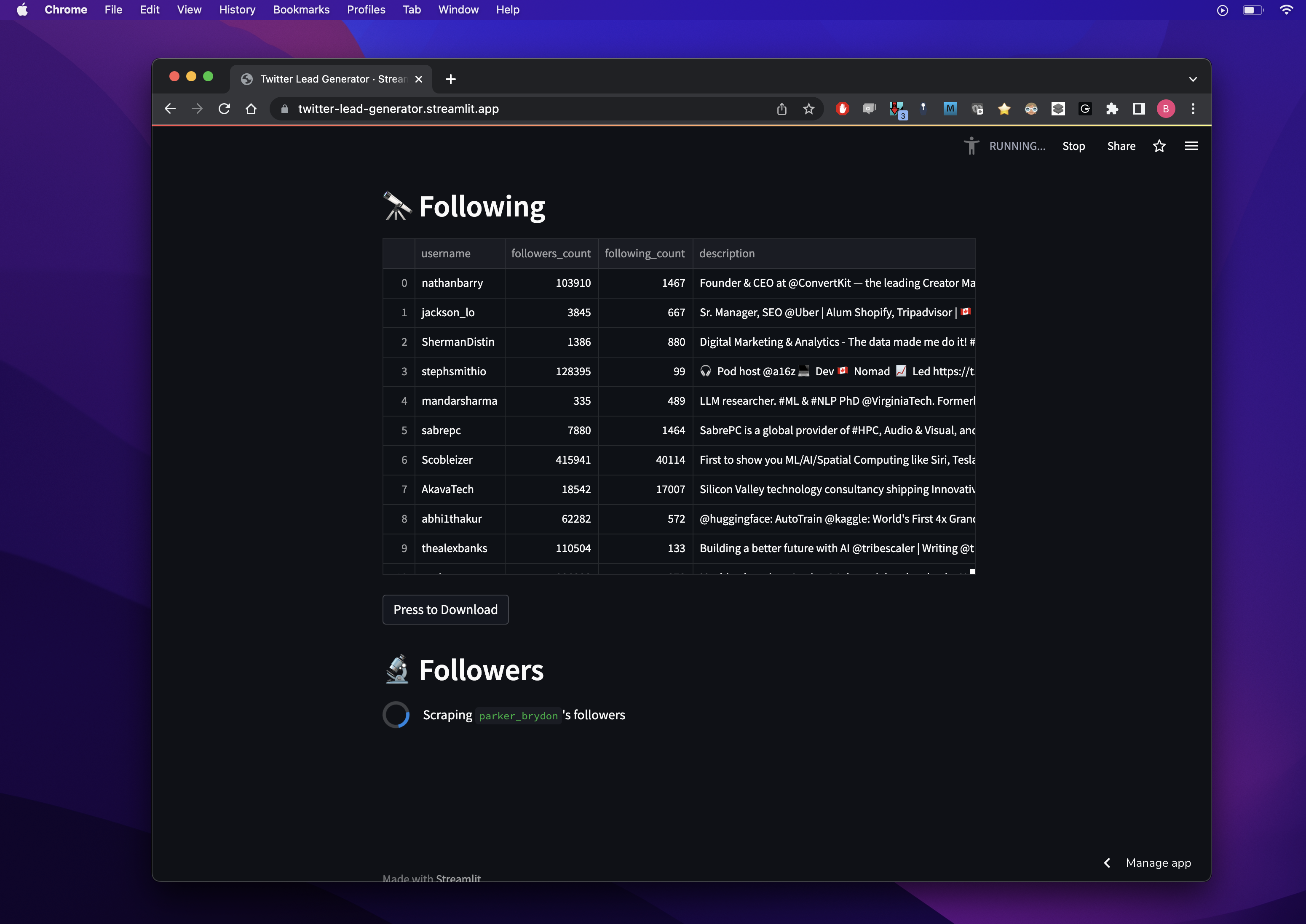1306x924 pixels.
Task: Toggle the Chrome side panel icon
Action: [1139, 109]
